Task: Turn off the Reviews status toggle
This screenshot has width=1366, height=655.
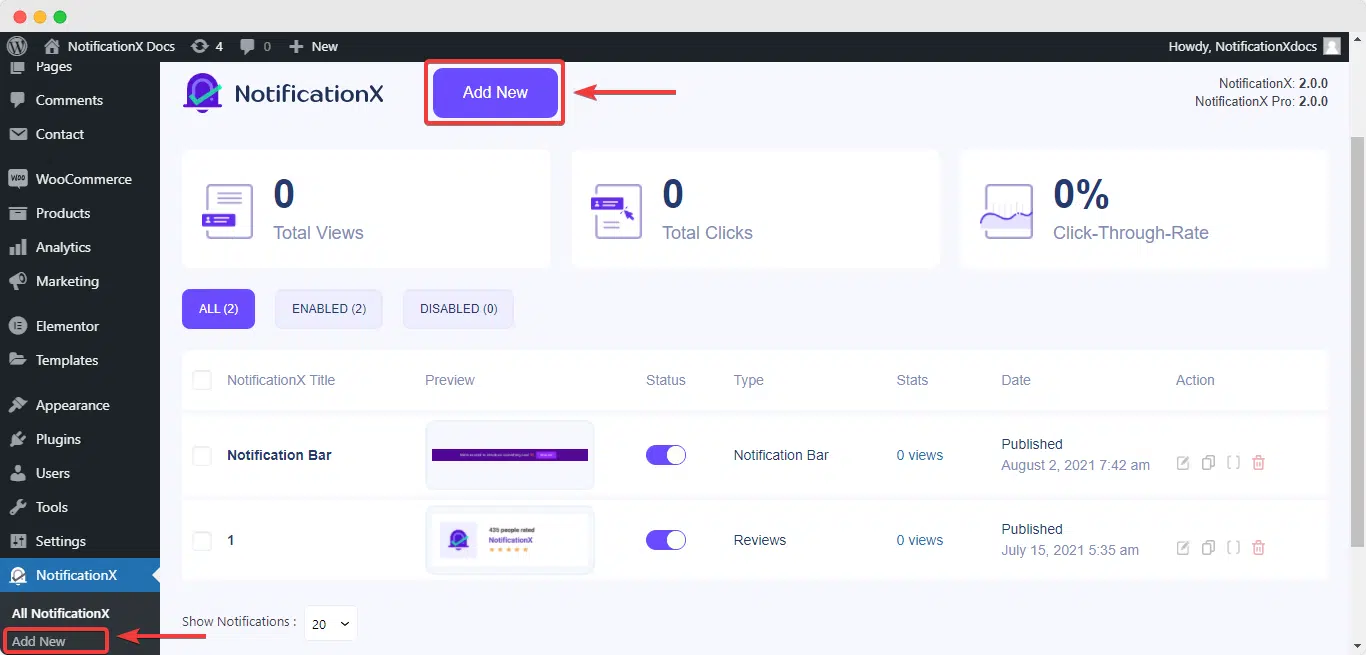Action: pyautogui.click(x=666, y=540)
